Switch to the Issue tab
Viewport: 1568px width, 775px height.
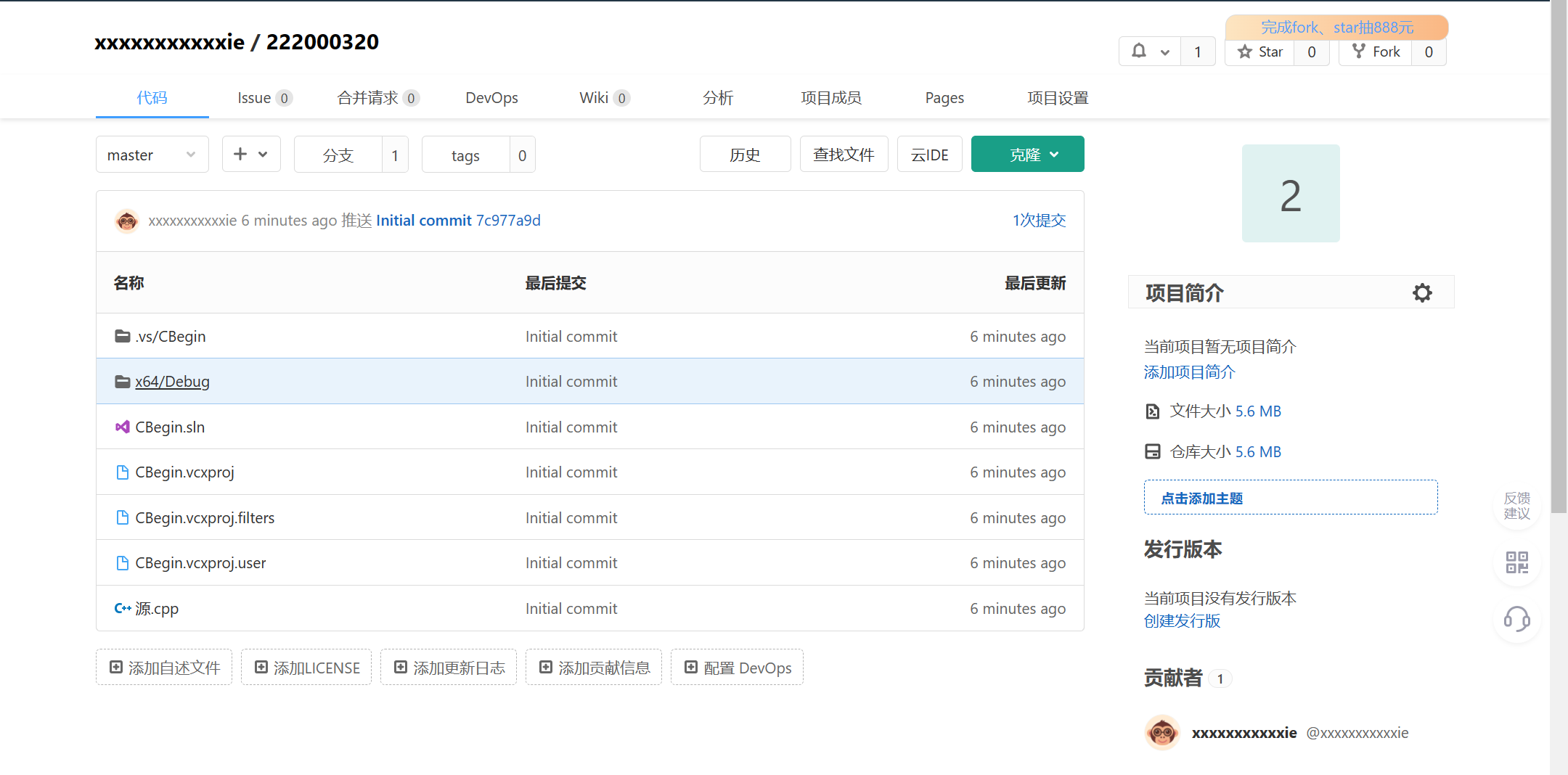pyautogui.click(x=264, y=98)
